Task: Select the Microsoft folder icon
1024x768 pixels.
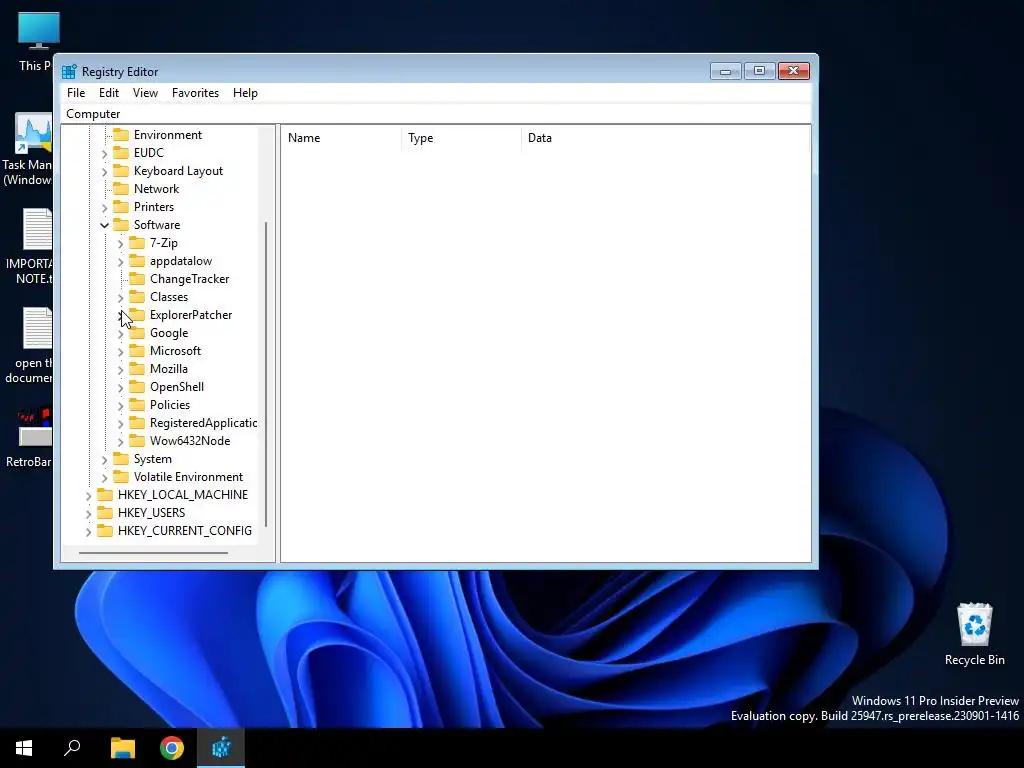Action: (x=137, y=351)
